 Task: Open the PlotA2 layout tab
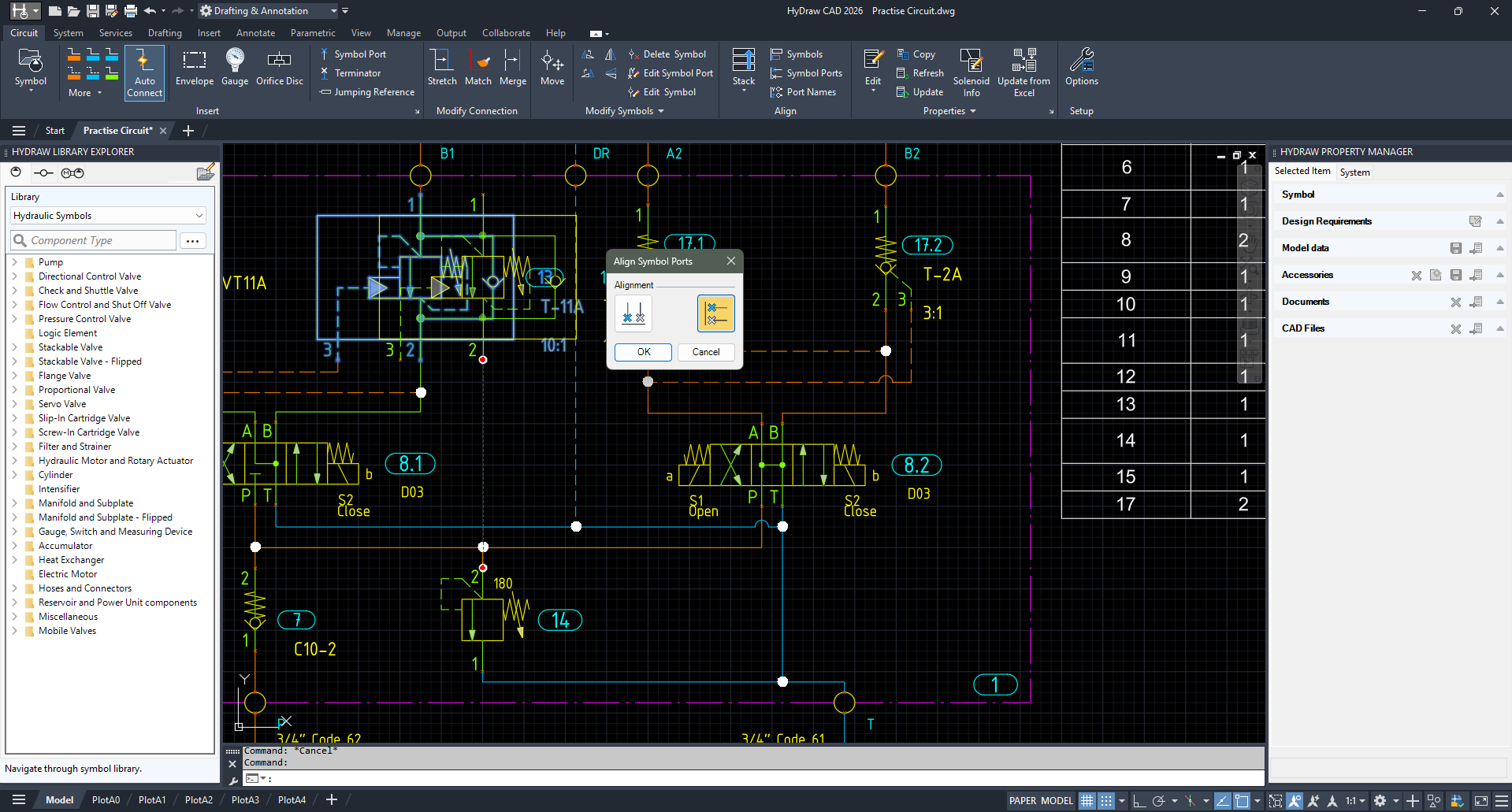(x=199, y=799)
